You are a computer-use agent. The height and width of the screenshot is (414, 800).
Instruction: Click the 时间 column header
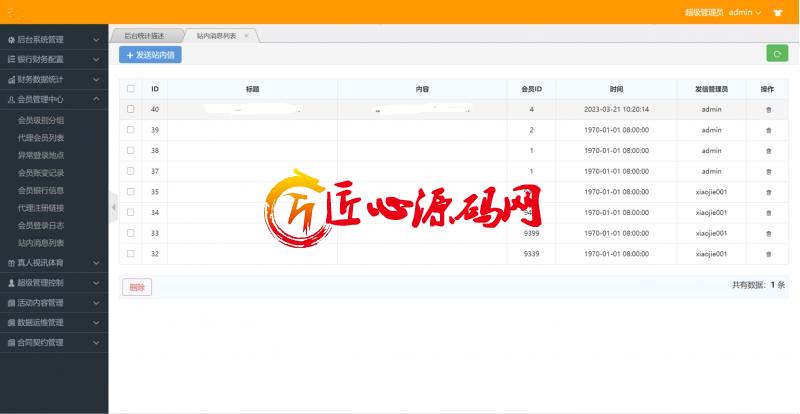click(x=616, y=89)
